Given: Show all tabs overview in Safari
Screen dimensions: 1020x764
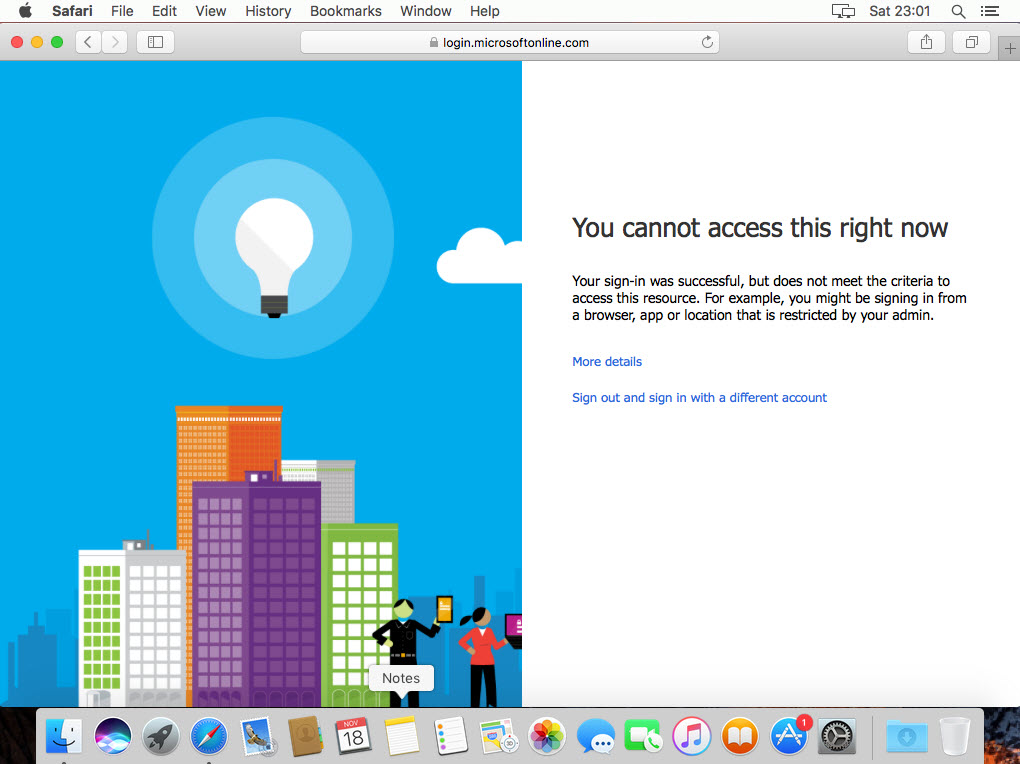Looking at the screenshot, I should point(971,42).
